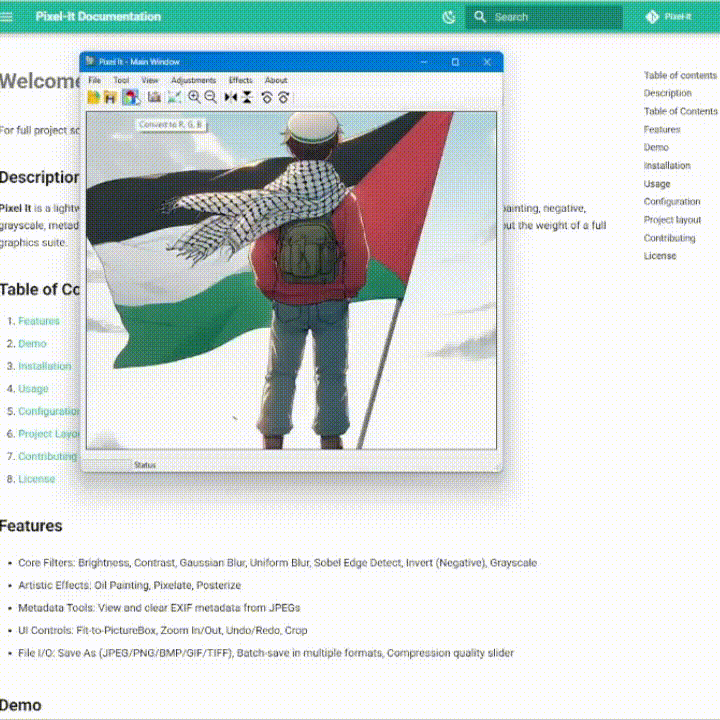Image resolution: width=720 pixels, height=720 pixels.
Task: Go to Contributing in right sidebar
Action: coord(669,238)
